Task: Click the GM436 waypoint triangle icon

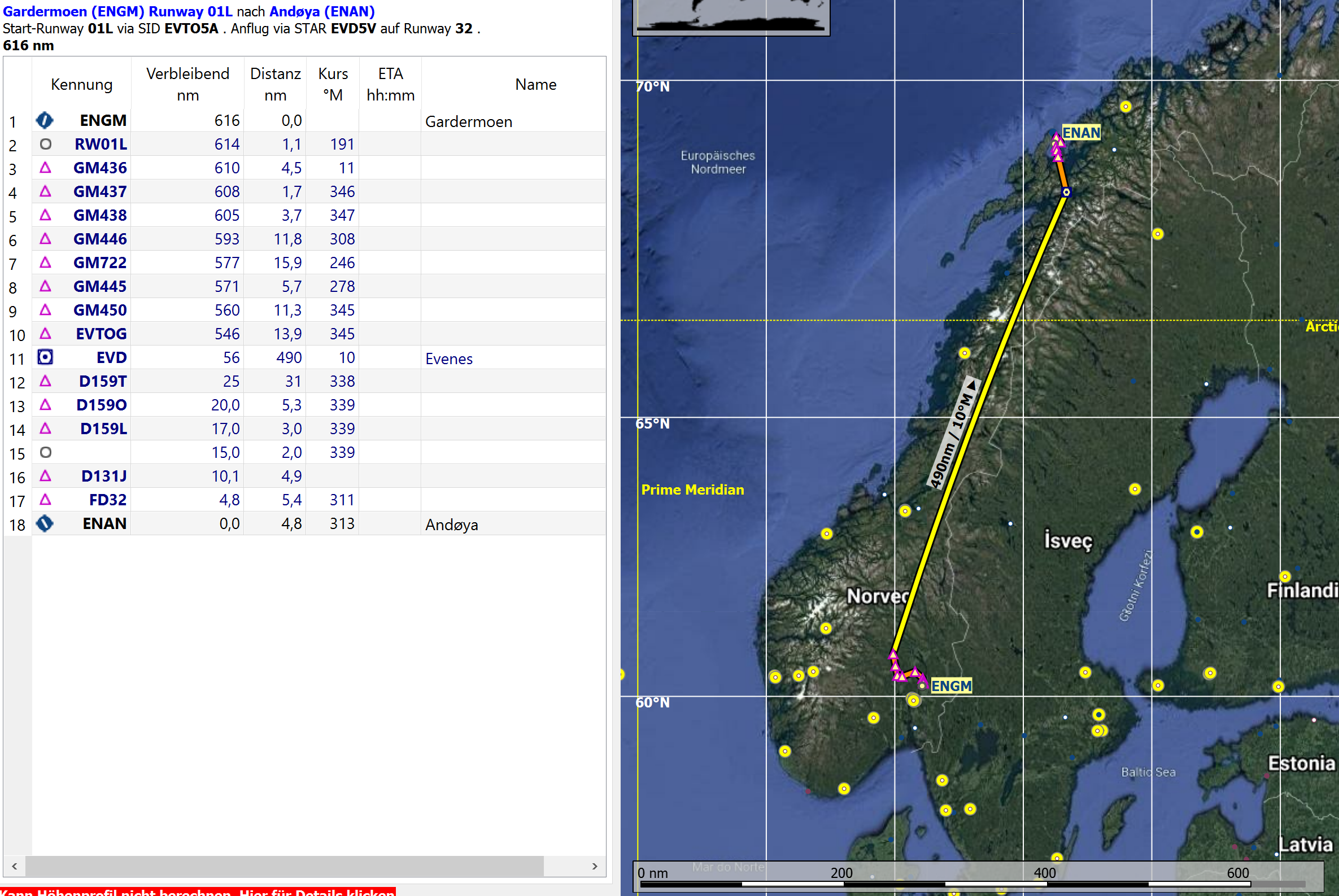Action: [x=46, y=168]
